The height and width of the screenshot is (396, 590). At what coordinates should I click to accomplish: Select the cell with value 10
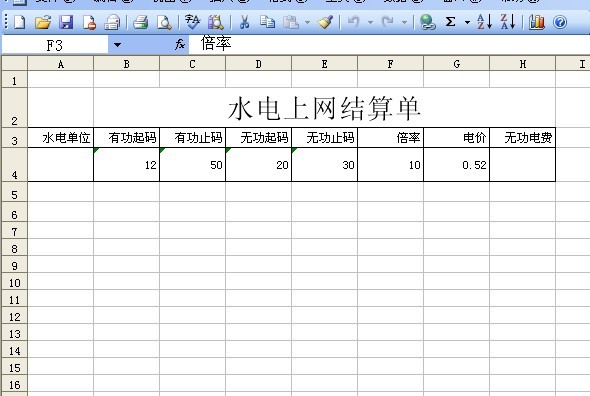tap(391, 165)
